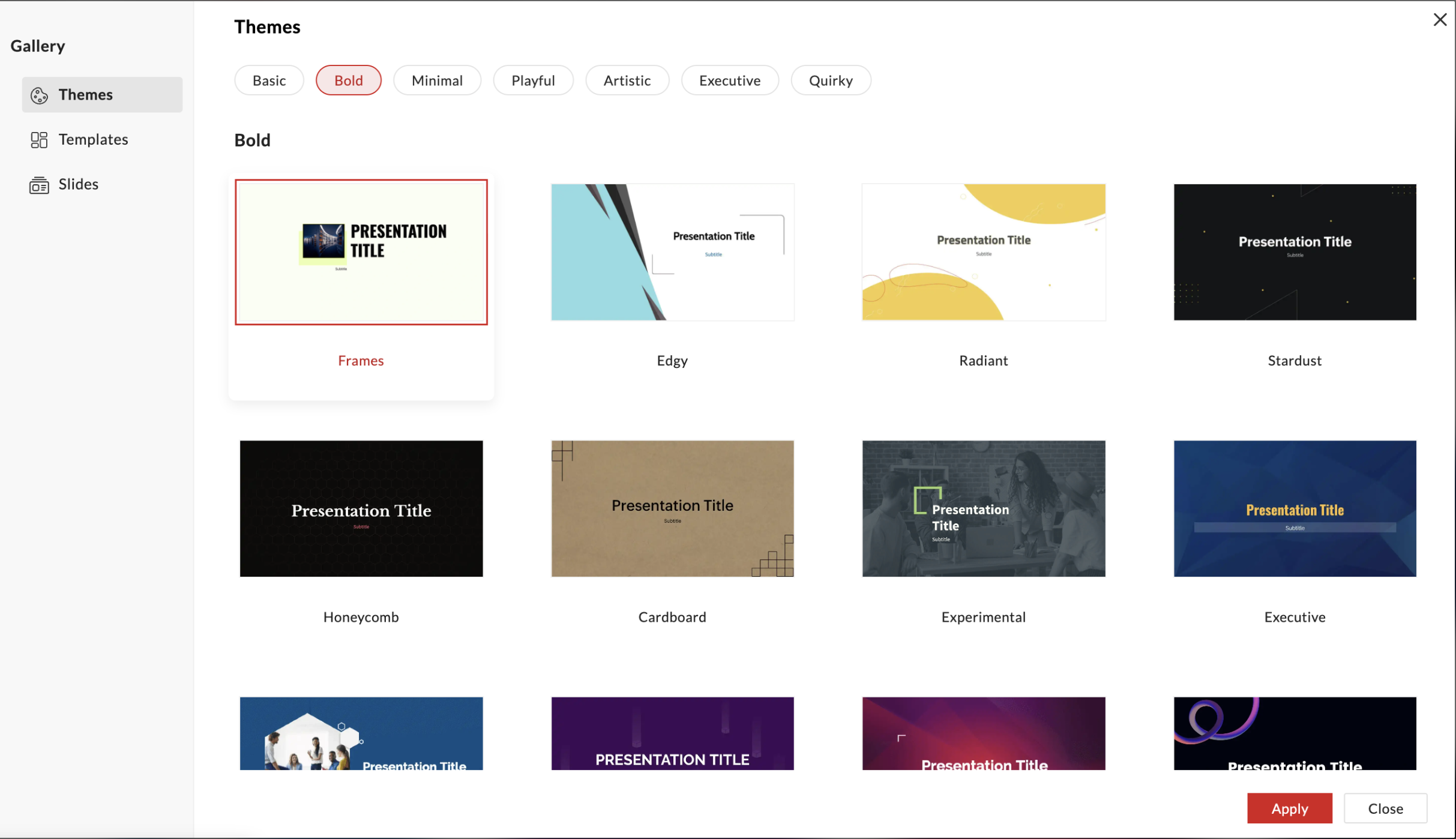The image size is (1456, 839).
Task: Click the Close button at bottom
Action: [x=1385, y=808]
